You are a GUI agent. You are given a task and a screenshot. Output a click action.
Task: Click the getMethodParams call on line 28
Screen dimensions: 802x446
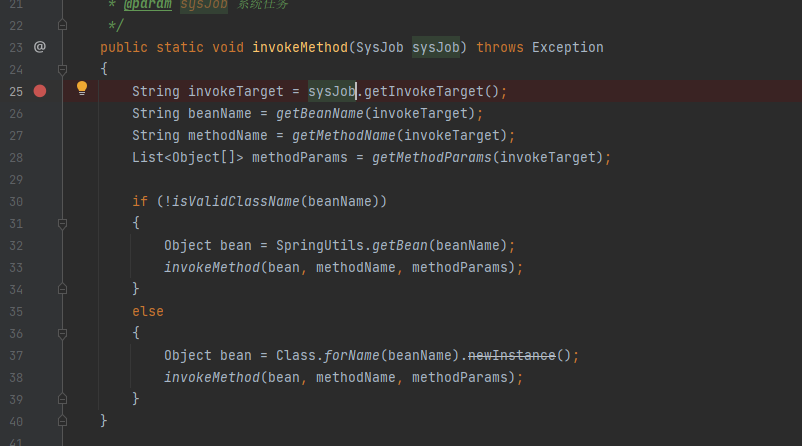pyautogui.click(x=432, y=158)
